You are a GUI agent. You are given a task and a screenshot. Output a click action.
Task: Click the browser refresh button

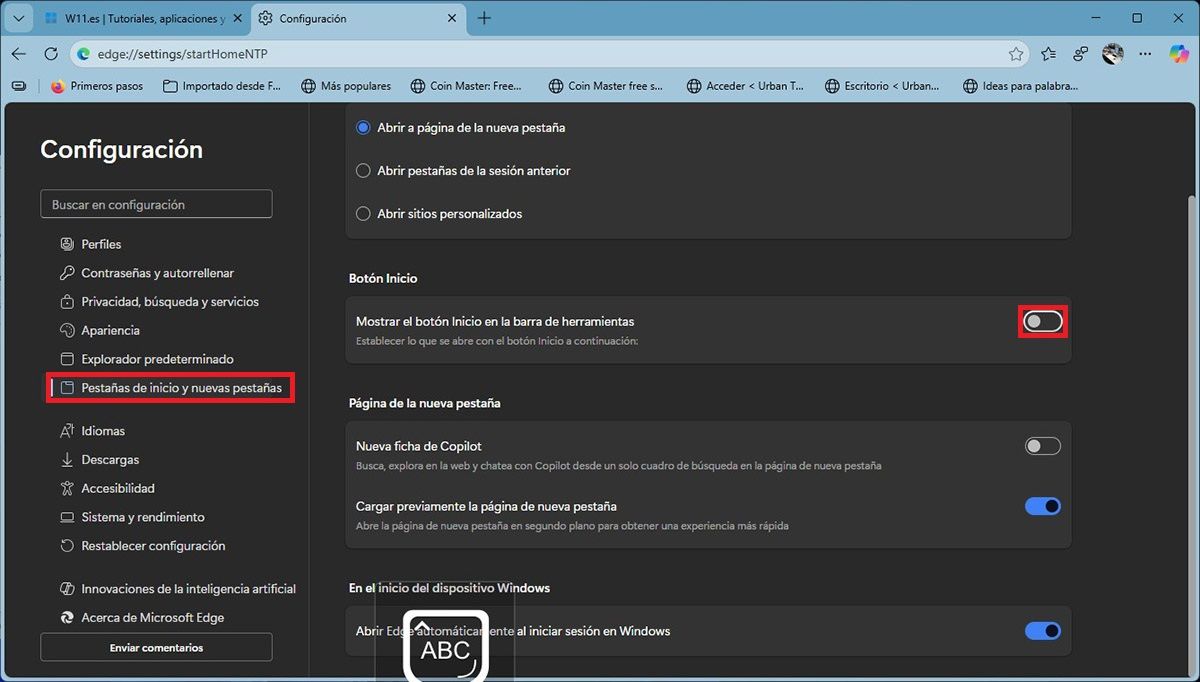coord(51,54)
